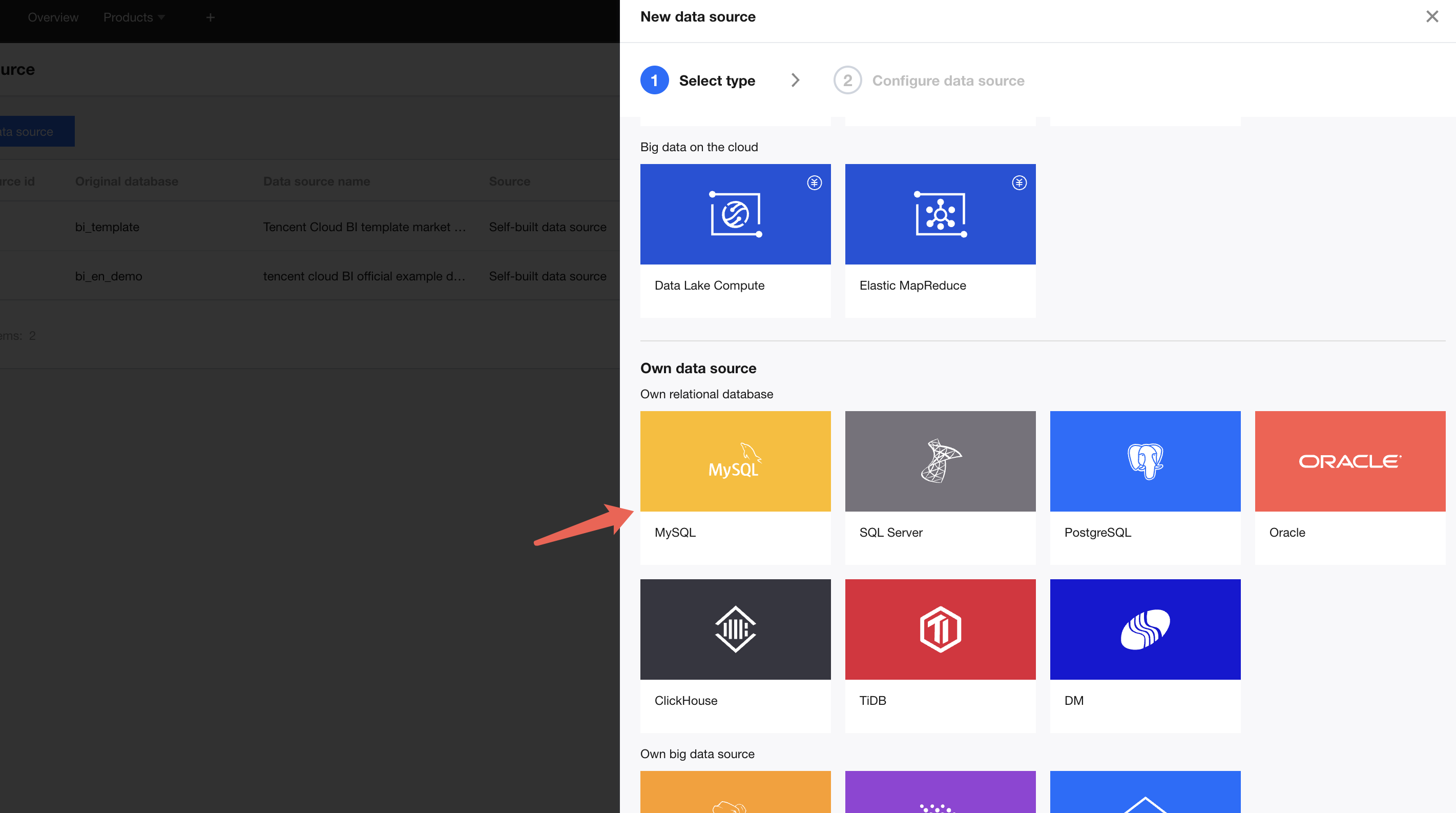Image resolution: width=1456 pixels, height=813 pixels.
Task: Click the paid badge on Data Lake Compute
Action: tap(814, 182)
